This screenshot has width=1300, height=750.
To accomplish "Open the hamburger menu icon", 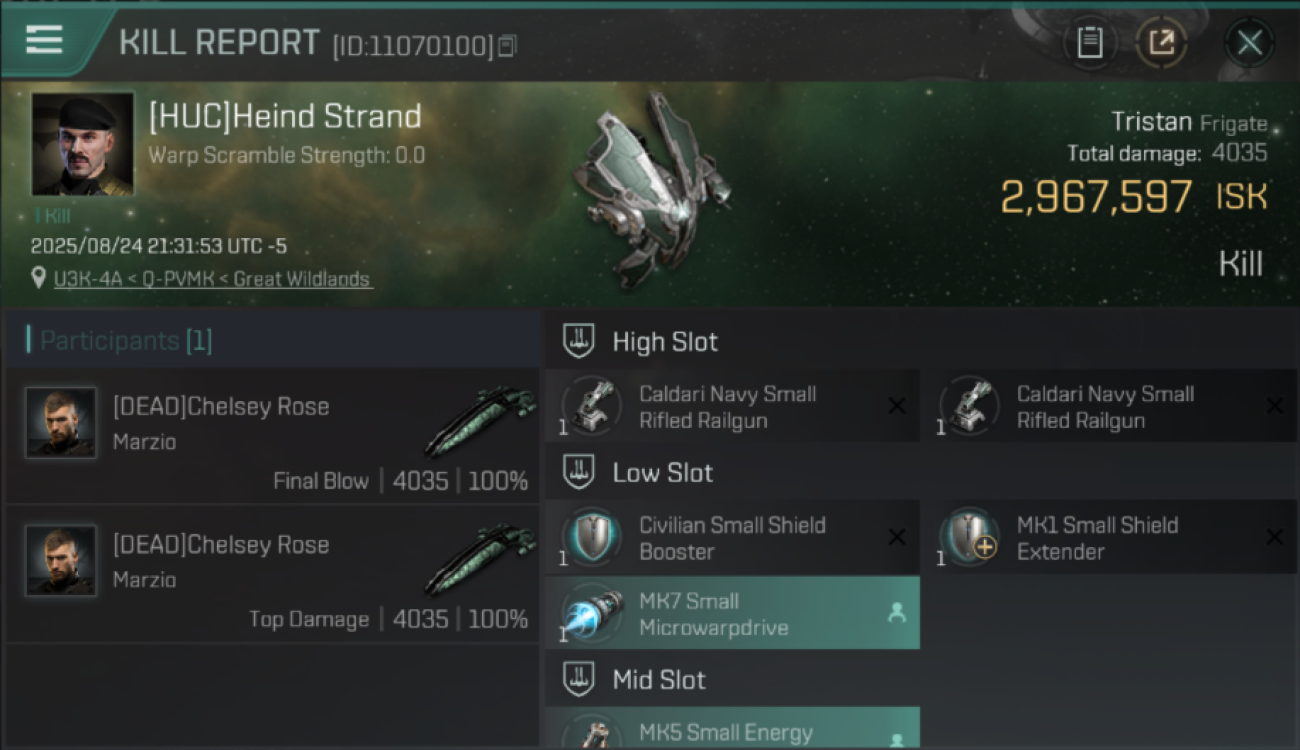I will [x=44, y=40].
